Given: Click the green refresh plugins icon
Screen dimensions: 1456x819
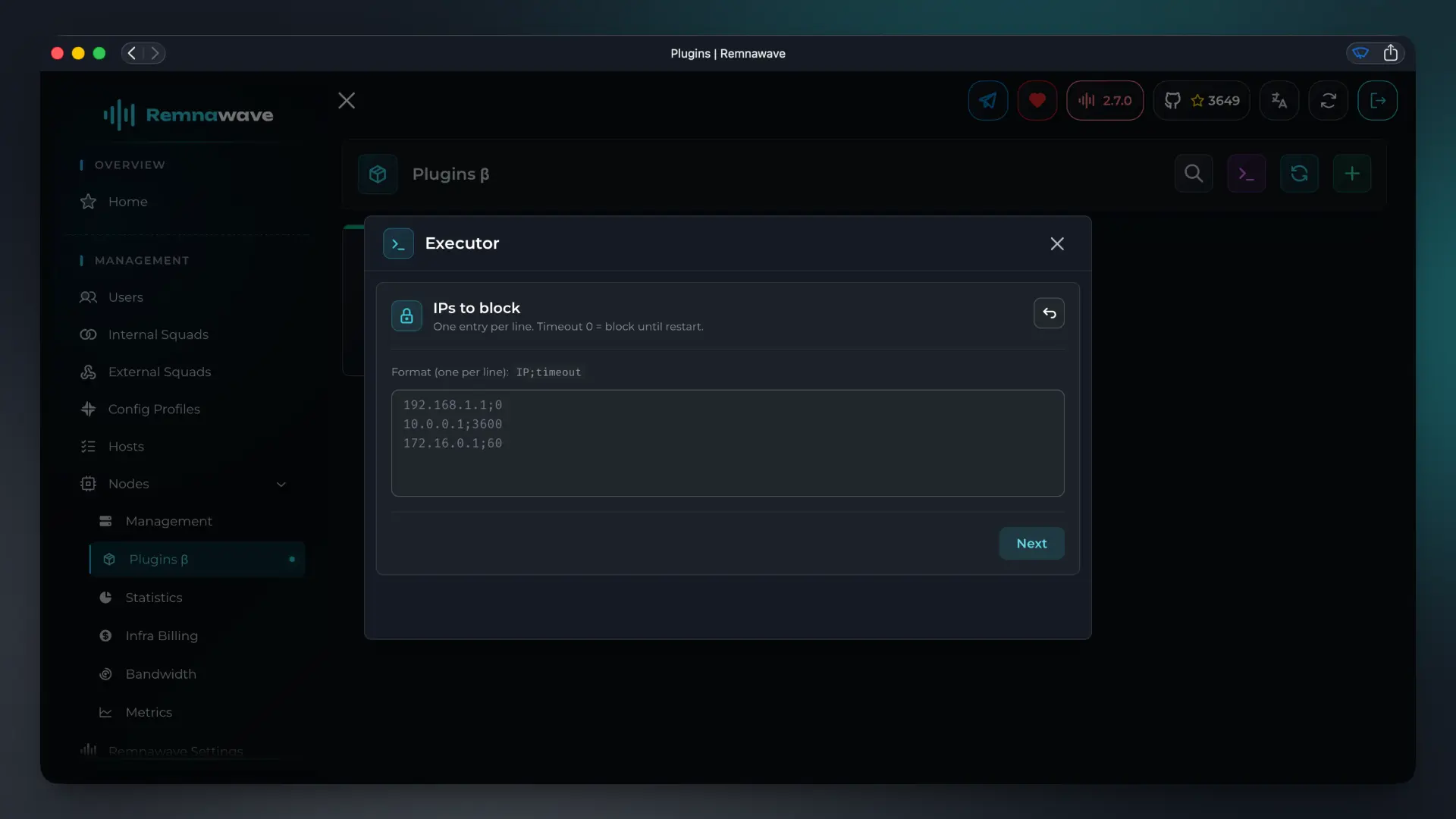Looking at the screenshot, I should [x=1299, y=174].
